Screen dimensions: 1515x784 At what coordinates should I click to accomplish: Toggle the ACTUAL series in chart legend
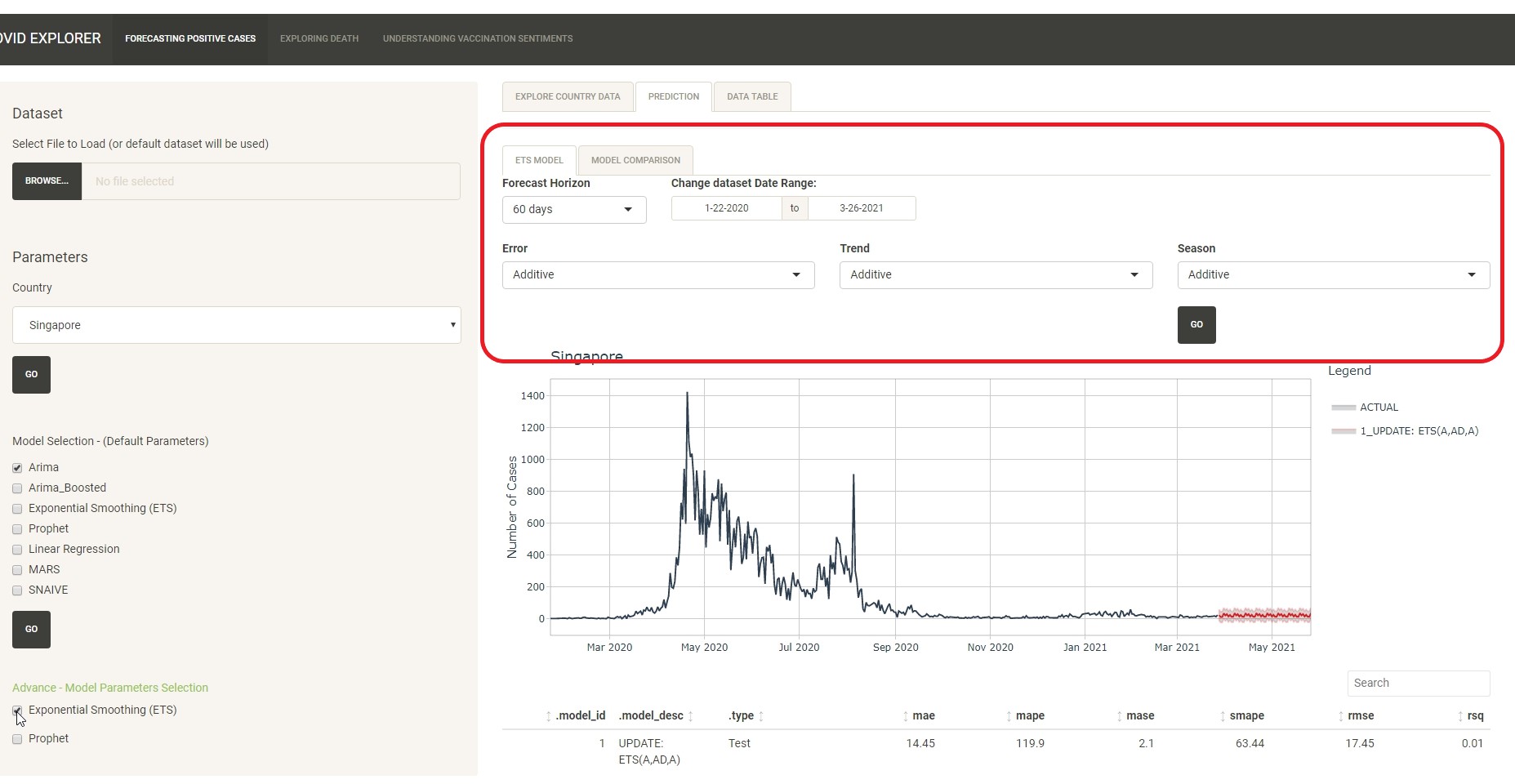[x=1378, y=408]
